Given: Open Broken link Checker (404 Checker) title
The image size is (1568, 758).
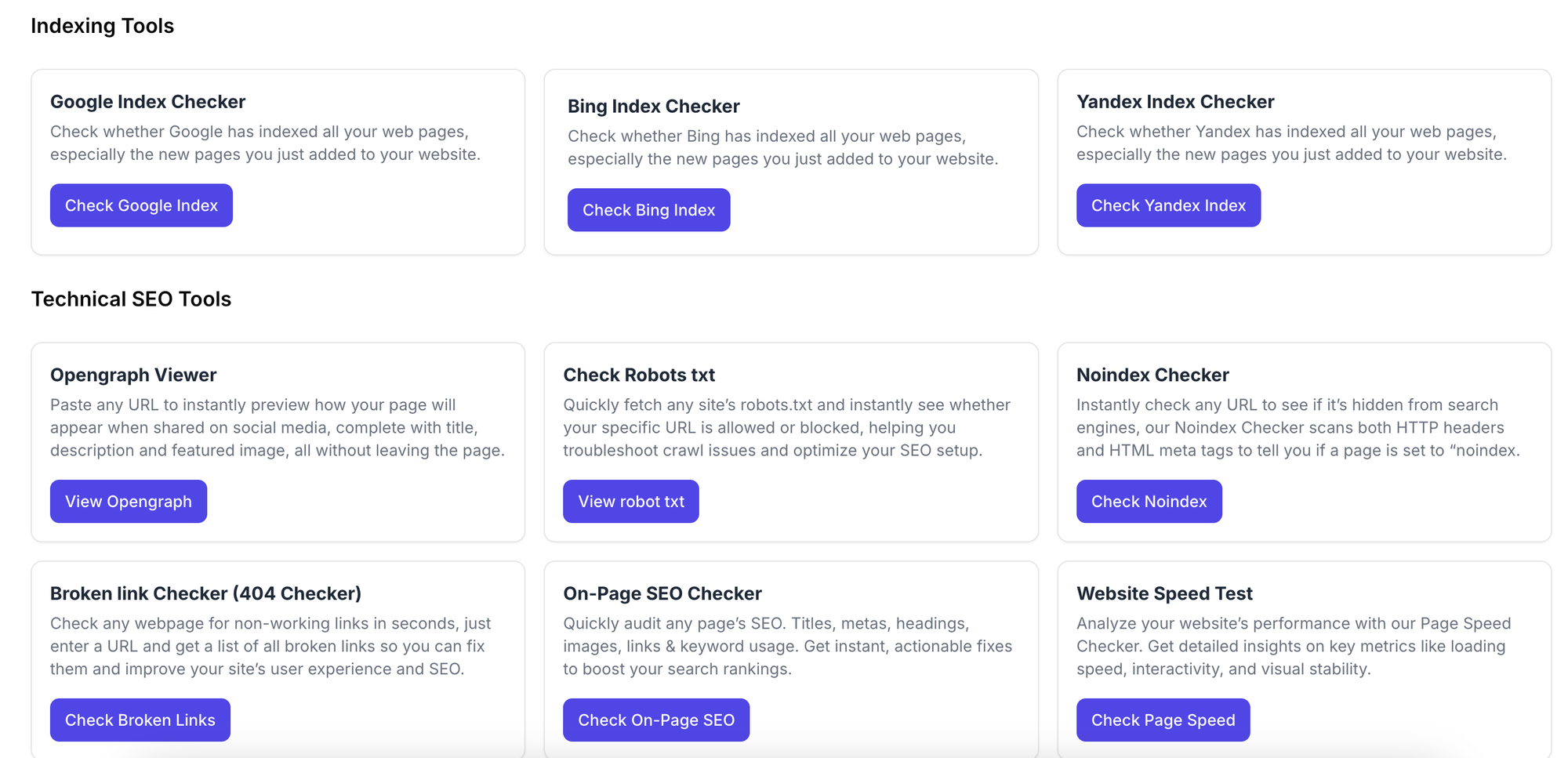Looking at the screenshot, I should click(205, 593).
